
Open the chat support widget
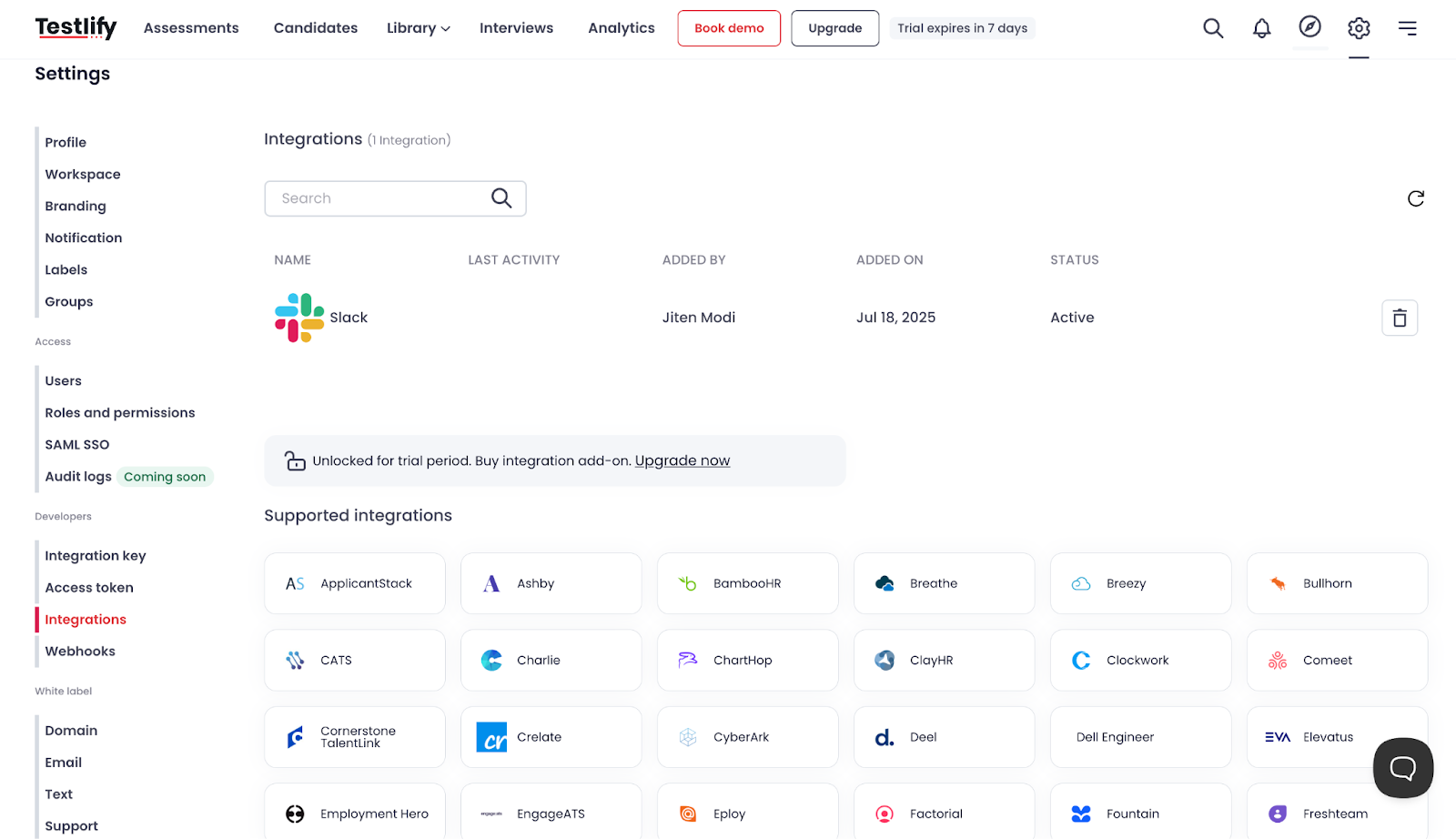(1403, 768)
